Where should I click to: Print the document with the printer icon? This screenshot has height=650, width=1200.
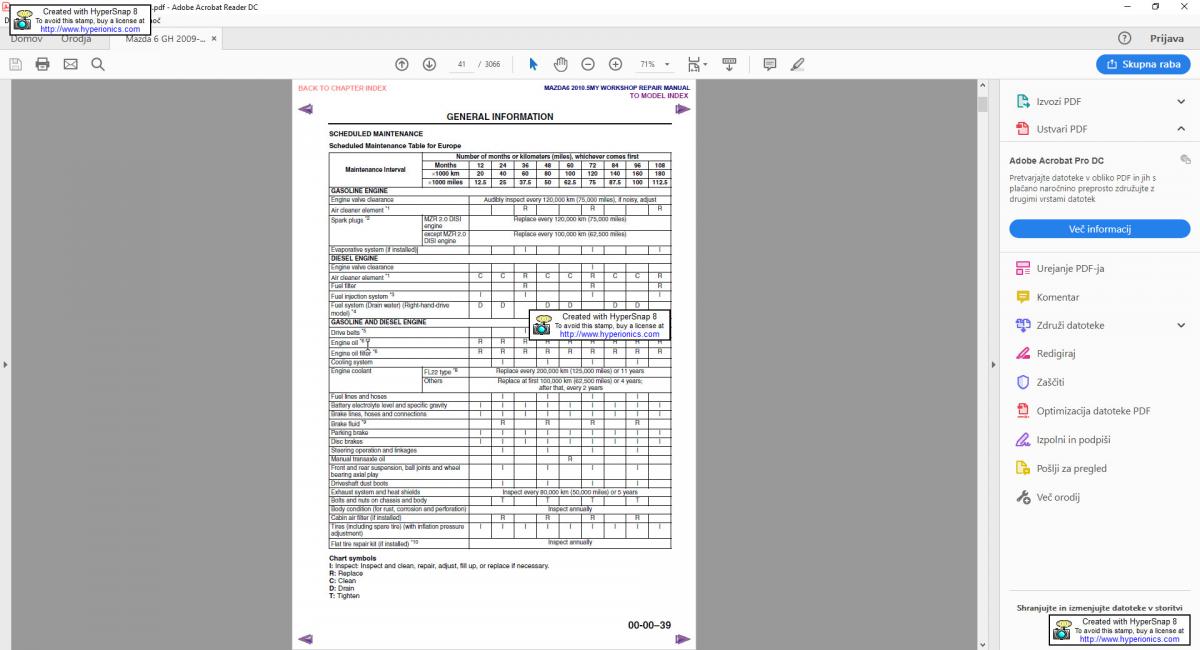[x=42, y=64]
